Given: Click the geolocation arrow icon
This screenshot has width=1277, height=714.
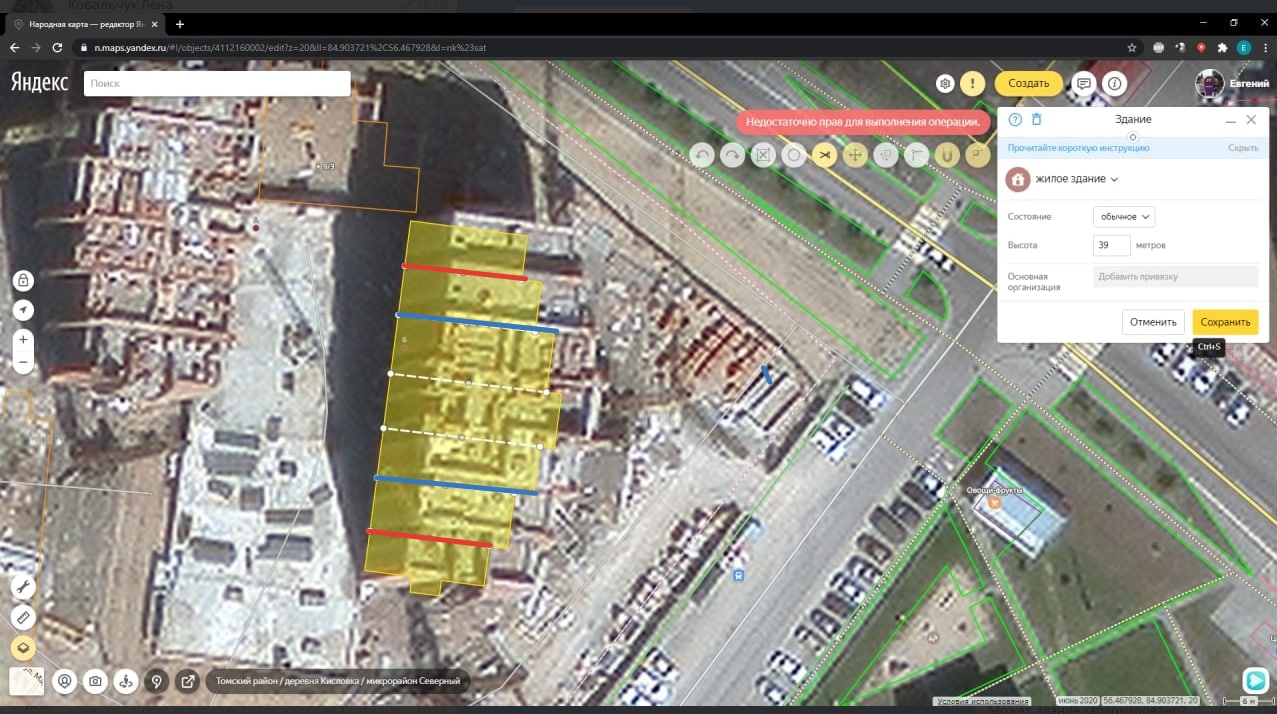Looking at the screenshot, I should coord(23,311).
